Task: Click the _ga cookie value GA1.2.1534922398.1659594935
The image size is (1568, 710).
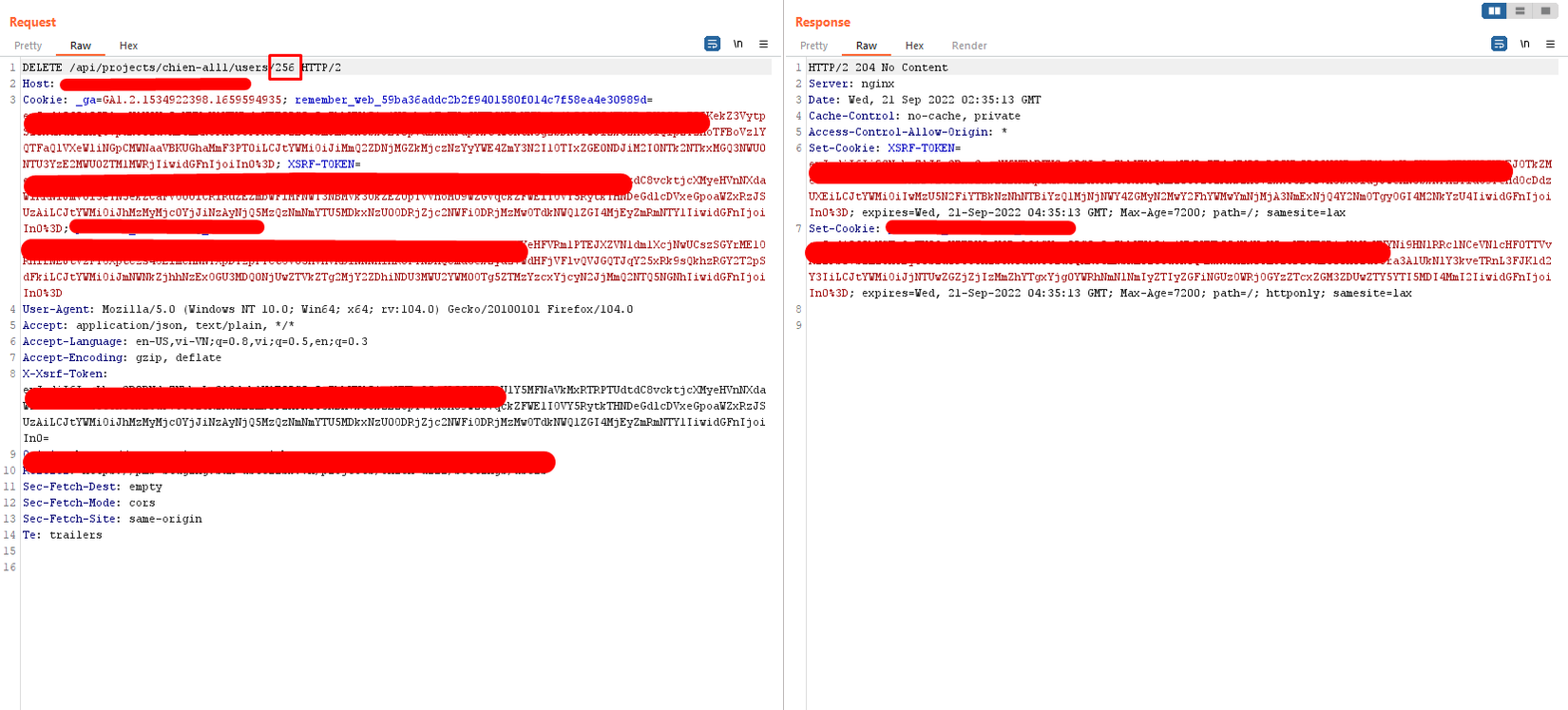Action: [192, 100]
